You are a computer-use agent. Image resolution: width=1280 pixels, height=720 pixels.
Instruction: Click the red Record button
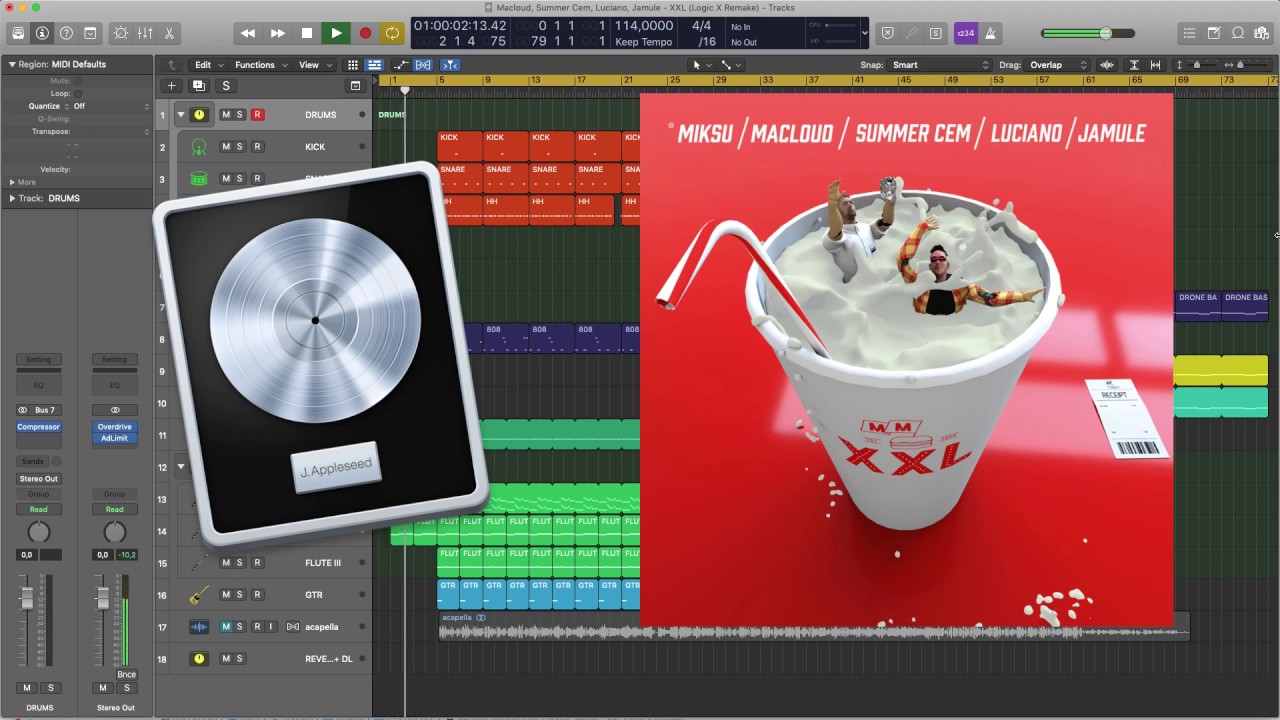click(x=365, y=33)
